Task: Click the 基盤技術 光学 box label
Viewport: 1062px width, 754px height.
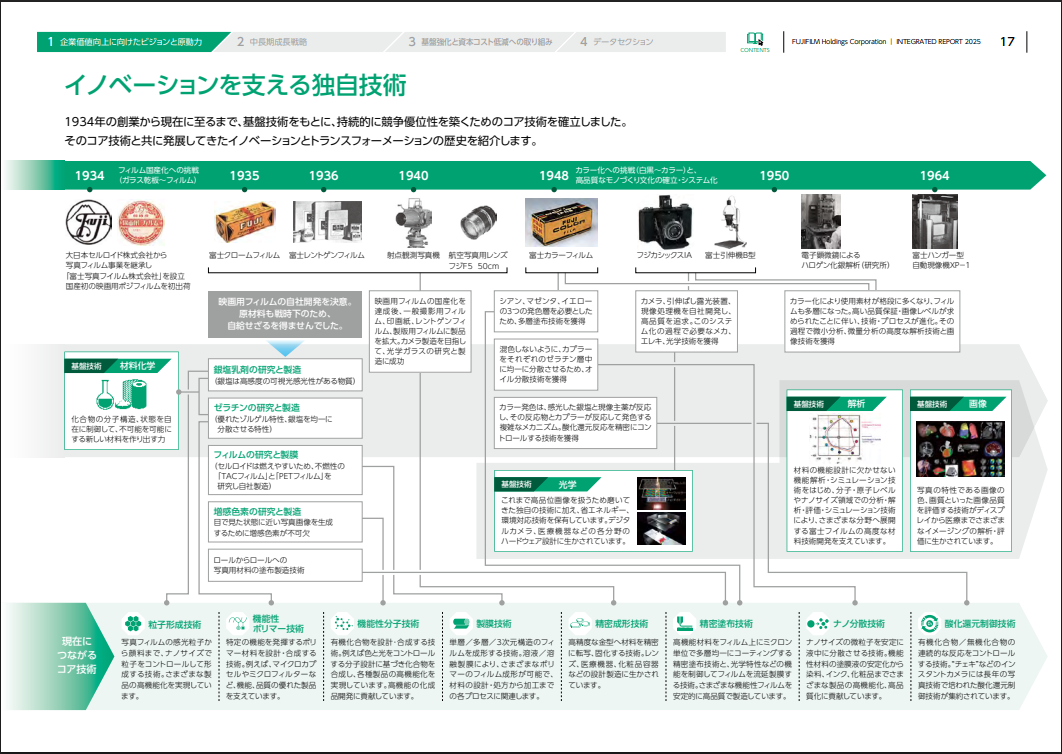Action: [539, 483]
